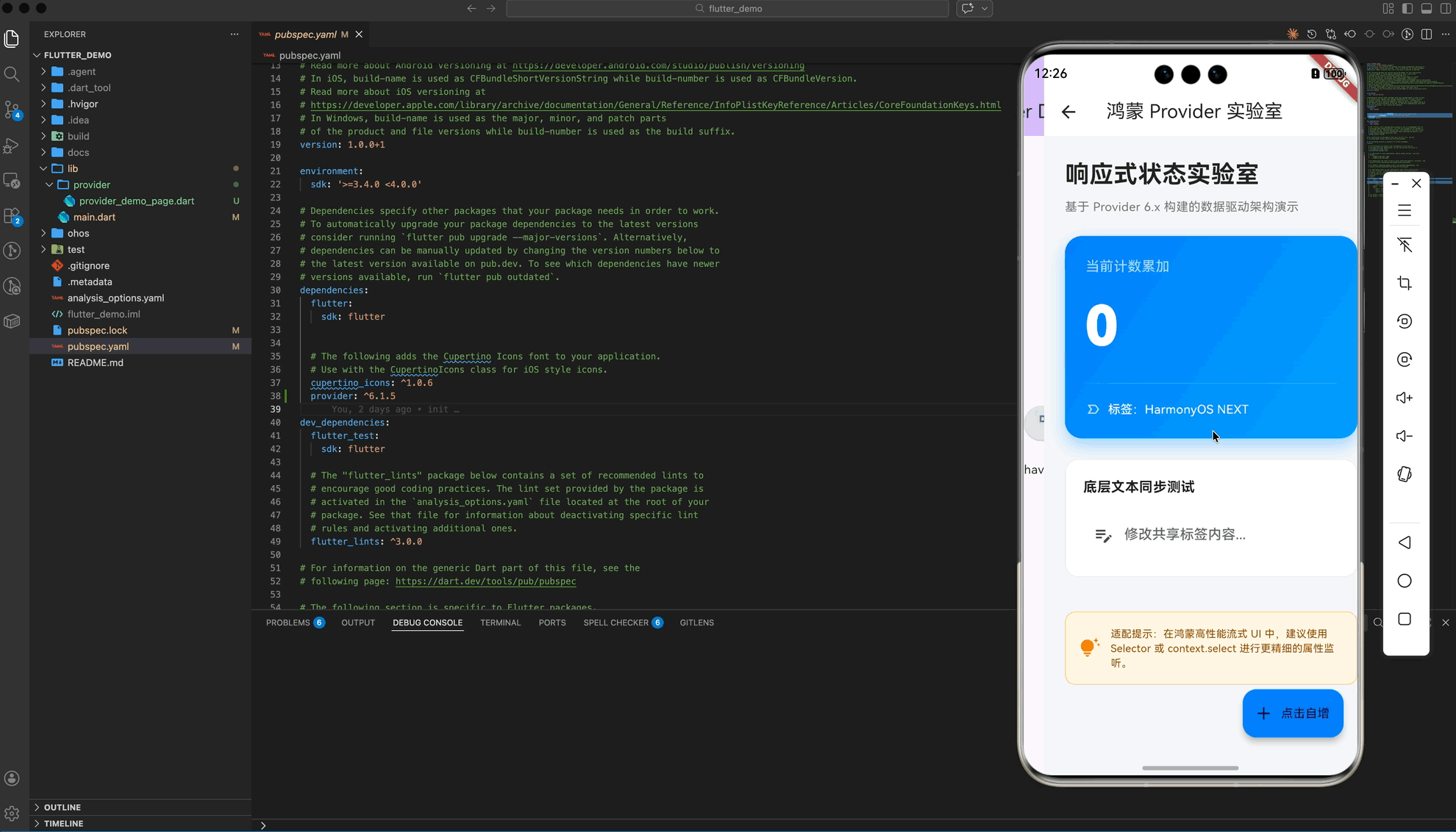Screen dimensions: 1456x832
Task: Open the Source Control view
Action: point(12,110)
